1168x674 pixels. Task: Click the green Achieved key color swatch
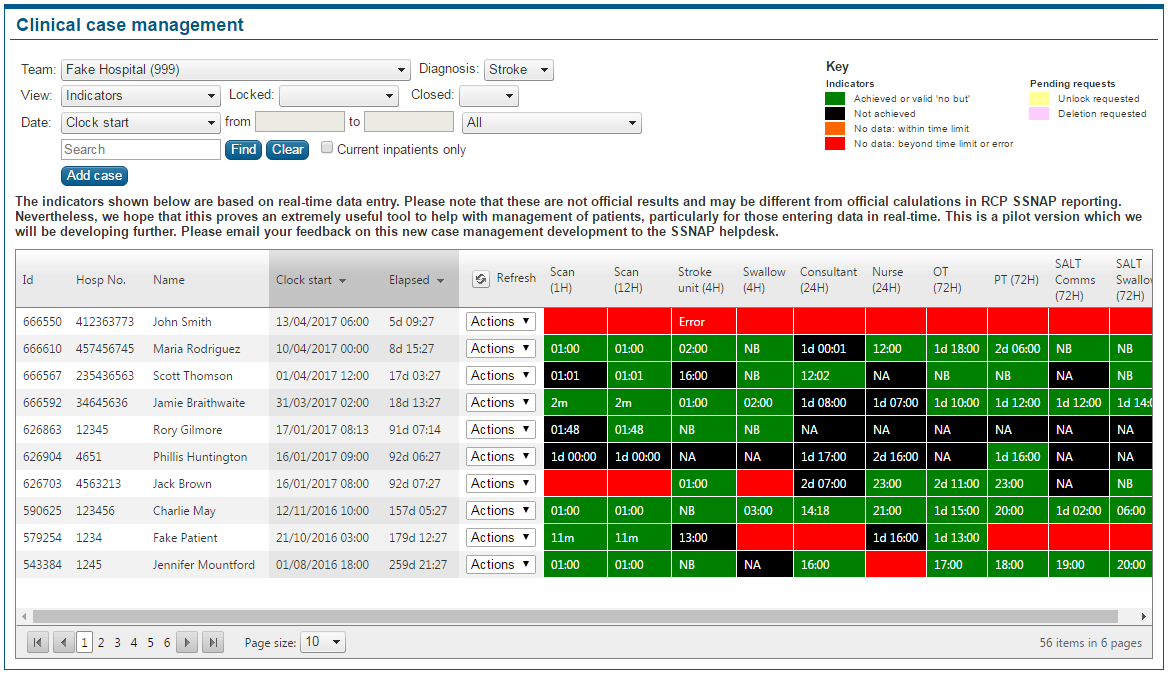click(x=835, y=99)
